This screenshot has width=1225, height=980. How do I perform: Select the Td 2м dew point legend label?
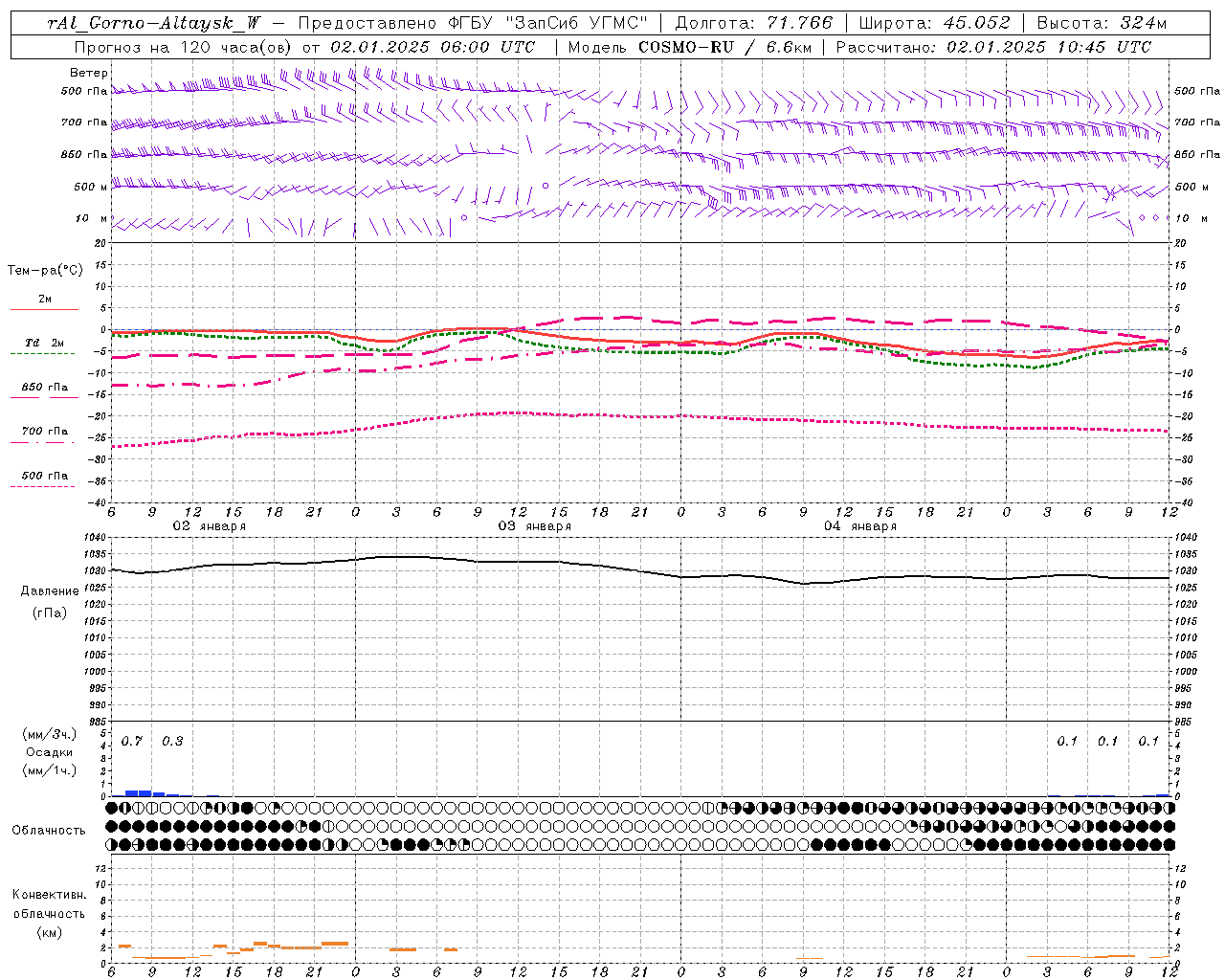pyautogui.click(x=45, y=343)
